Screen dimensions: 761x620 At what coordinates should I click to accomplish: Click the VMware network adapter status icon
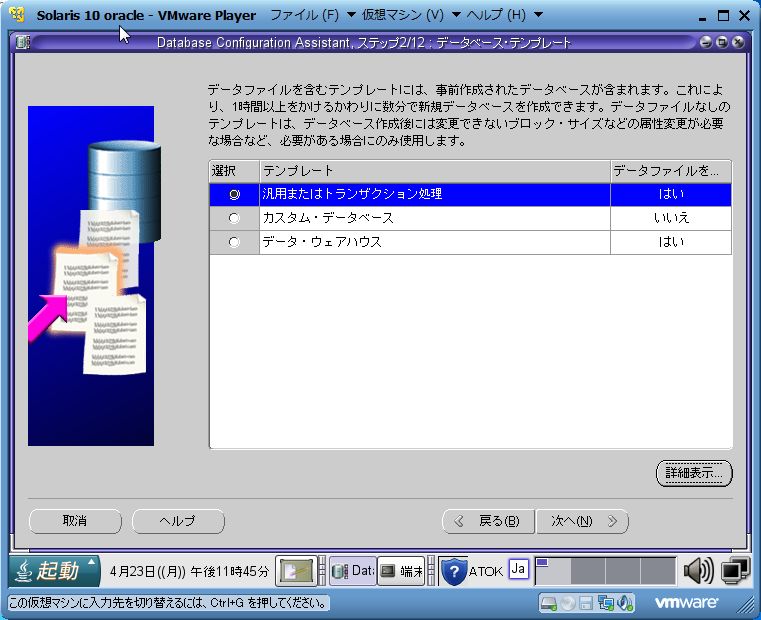(606, 603)
